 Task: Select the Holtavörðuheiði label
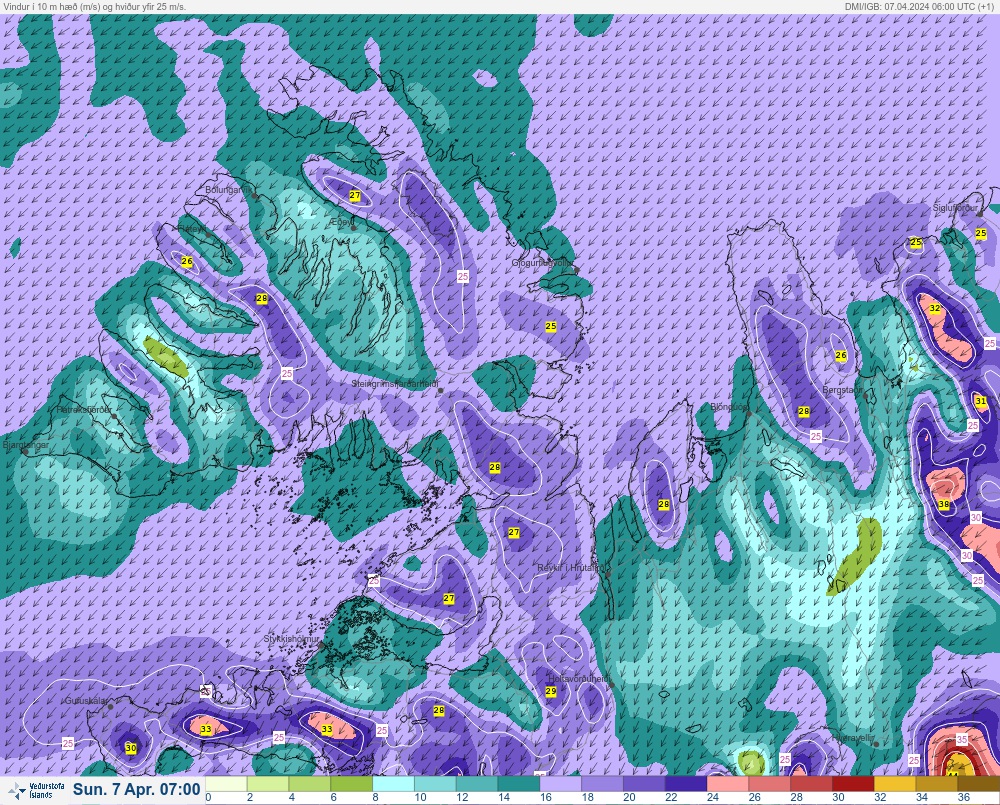click(x=579, y=679)
